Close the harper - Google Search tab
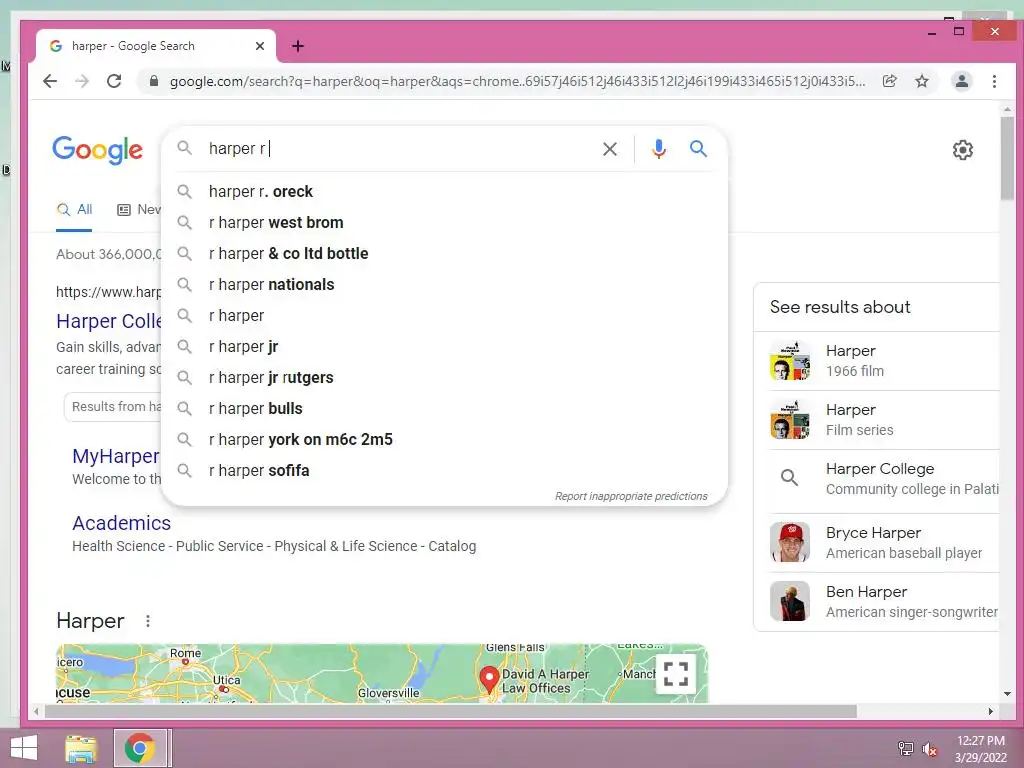This screenshot has height=768, width=1024. coord(260,46)
